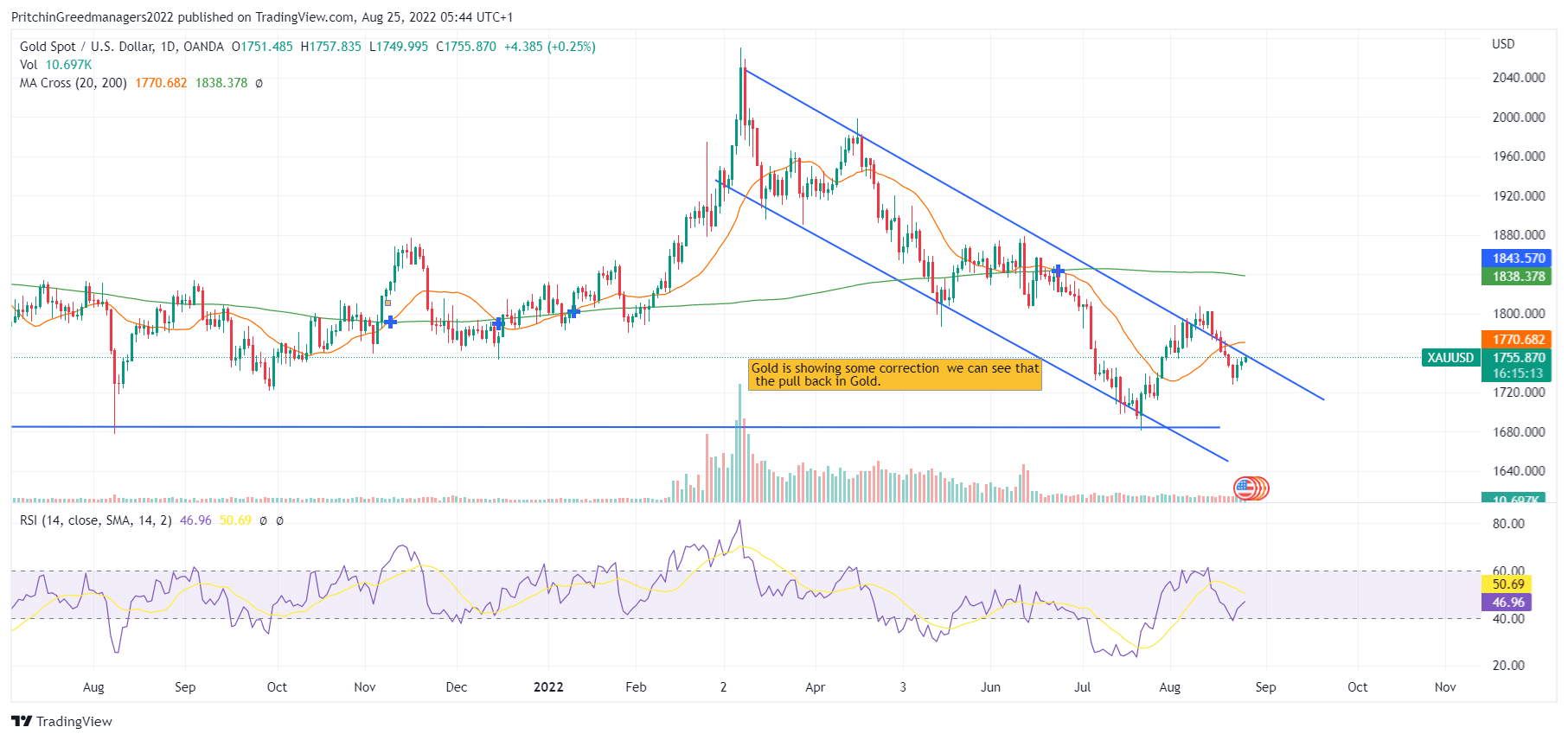Click the orange 1770.682 value in MA legend

point(161,83)
